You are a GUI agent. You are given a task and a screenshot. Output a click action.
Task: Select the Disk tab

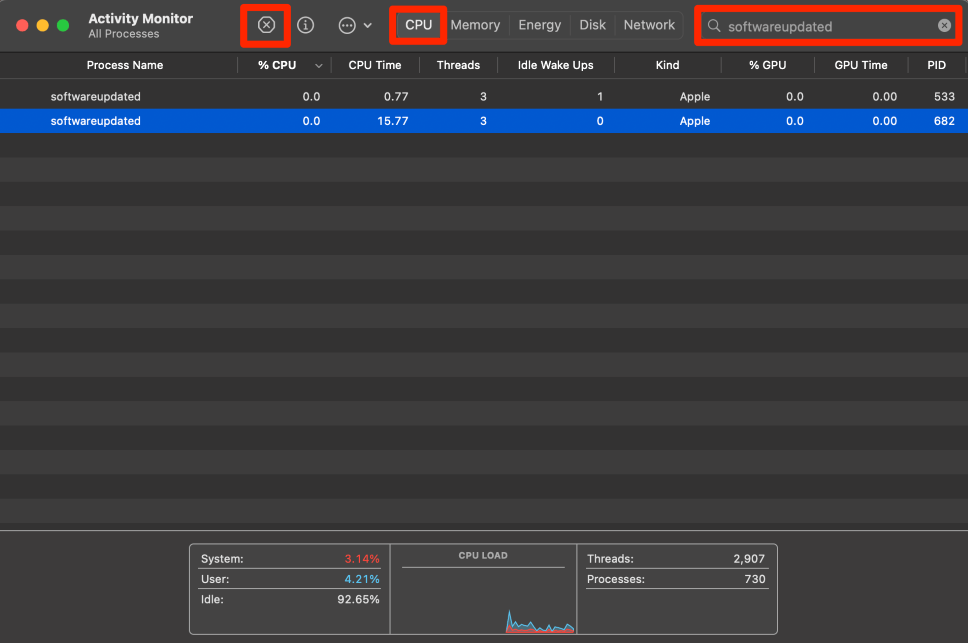click(x=593, y=25)
